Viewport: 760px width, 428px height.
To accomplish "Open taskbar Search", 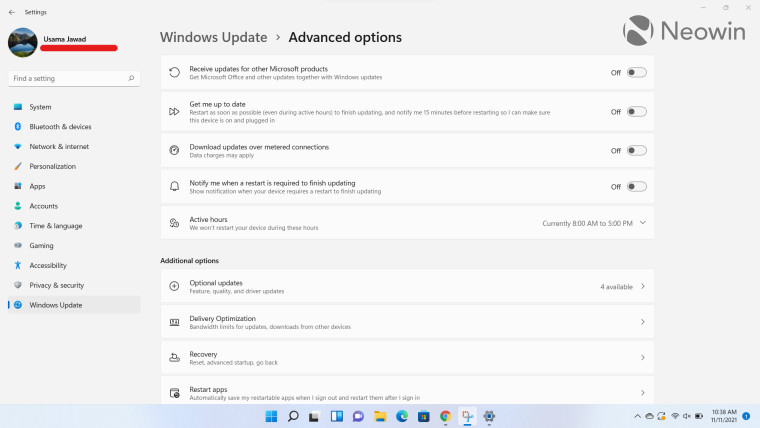I will [293, 416].
